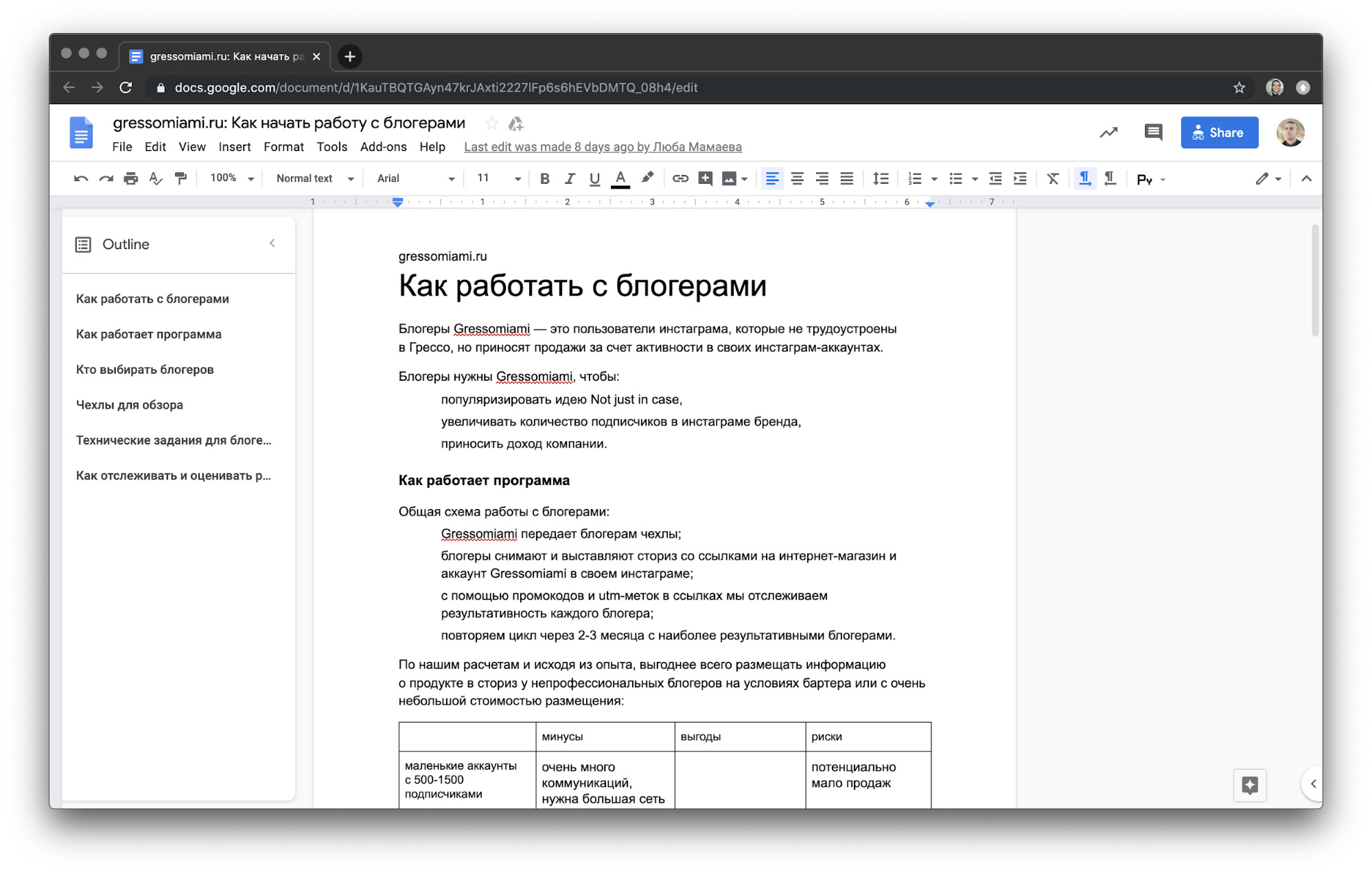1372x874 pixels.
Task: Increase paragraph indent
Action: coord(1021,179)
